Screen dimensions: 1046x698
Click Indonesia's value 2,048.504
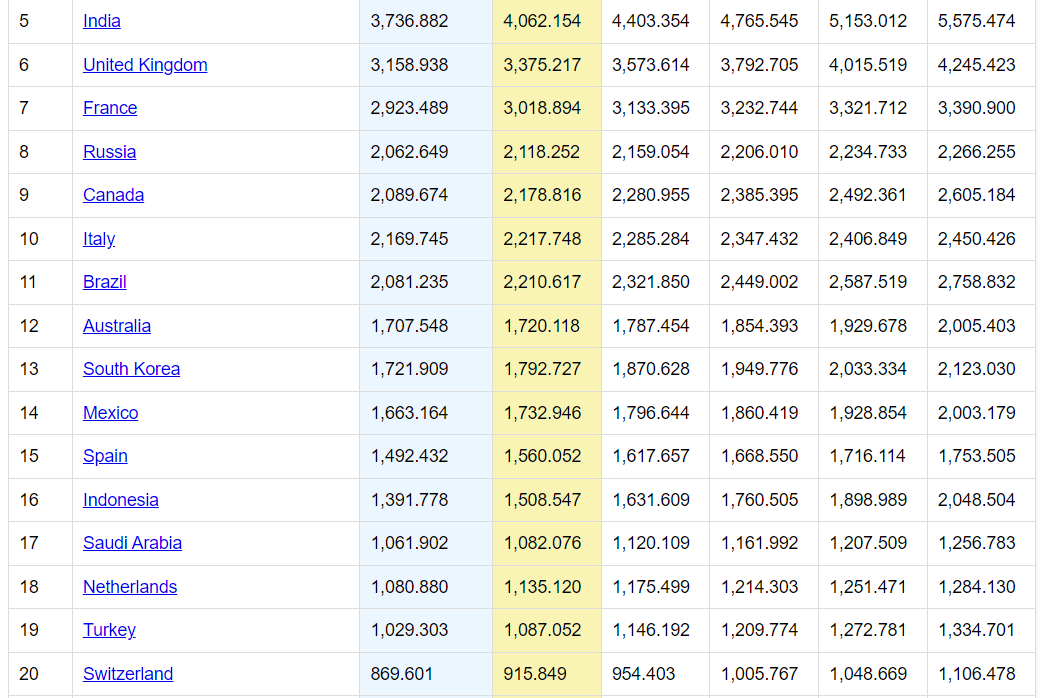[976, 500]
